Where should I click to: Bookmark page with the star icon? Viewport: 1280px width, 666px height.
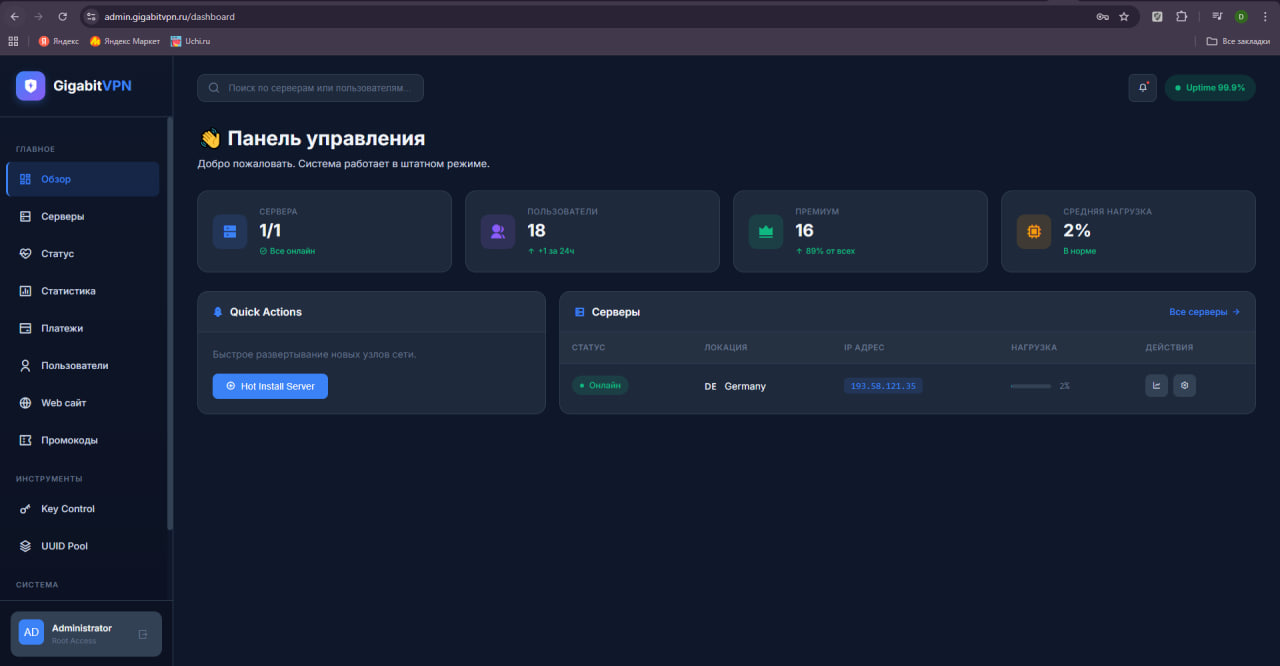click(1124, 17)
